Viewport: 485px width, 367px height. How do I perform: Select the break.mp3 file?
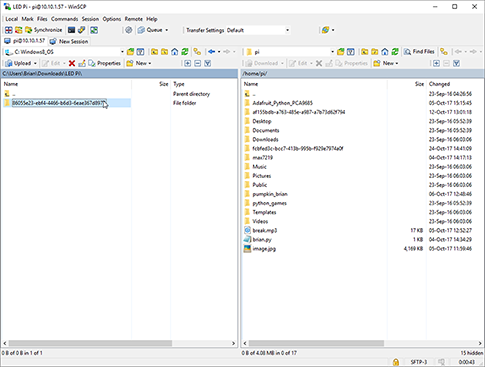point(265,230)
